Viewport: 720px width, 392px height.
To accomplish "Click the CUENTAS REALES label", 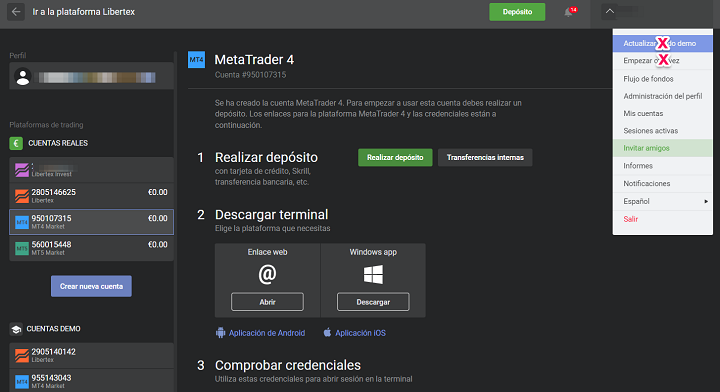I will [x=58, y=143].
